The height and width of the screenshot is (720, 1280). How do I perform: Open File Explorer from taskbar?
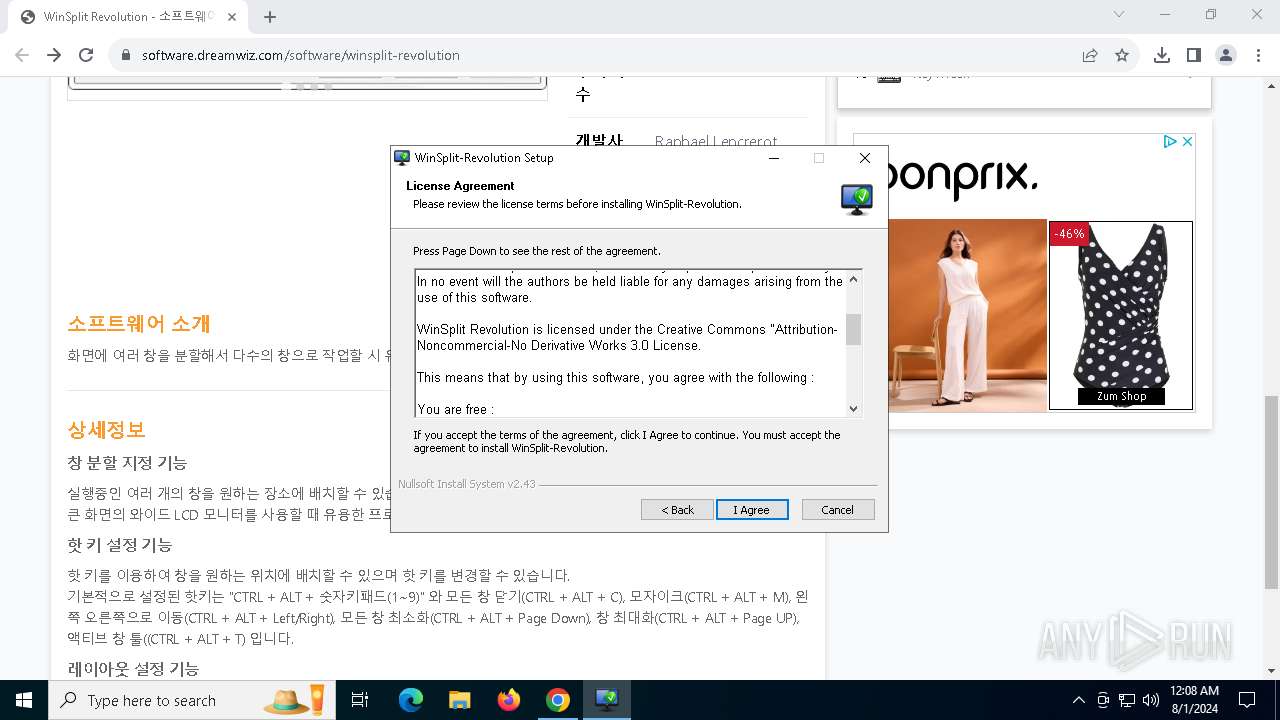click(460, 700)
